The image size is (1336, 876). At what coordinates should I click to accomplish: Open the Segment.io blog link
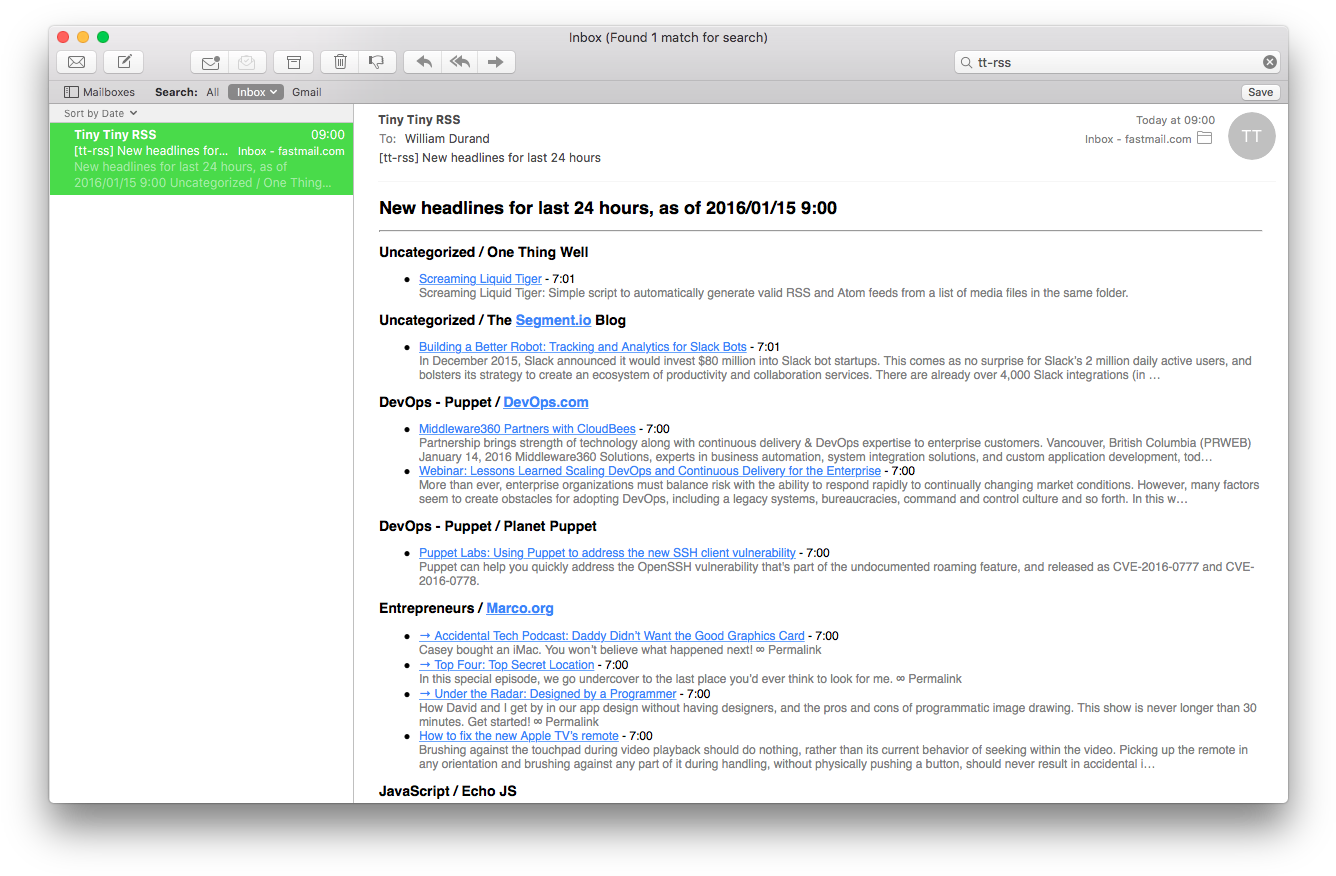(x=553, y=319)
